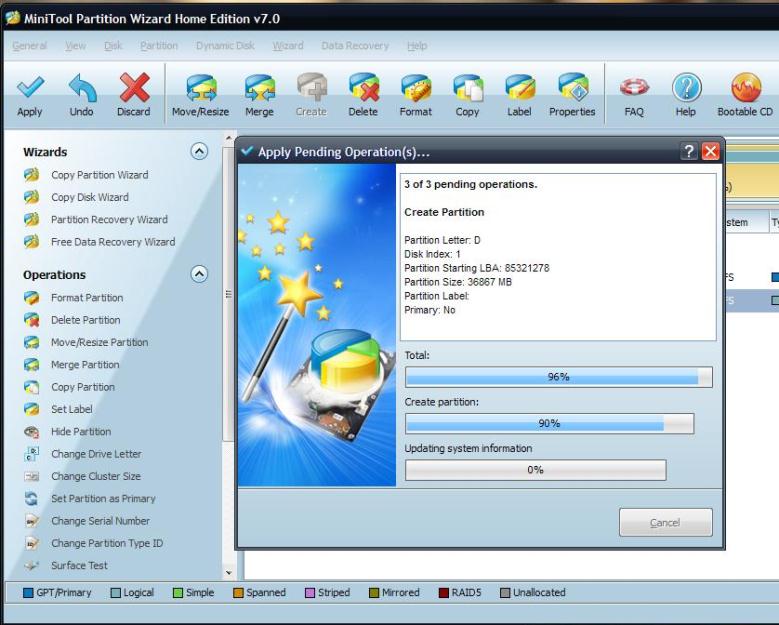Click the Copy toolbar icon
The height and width of the screenshot is (625, 779).
[467, 88]
